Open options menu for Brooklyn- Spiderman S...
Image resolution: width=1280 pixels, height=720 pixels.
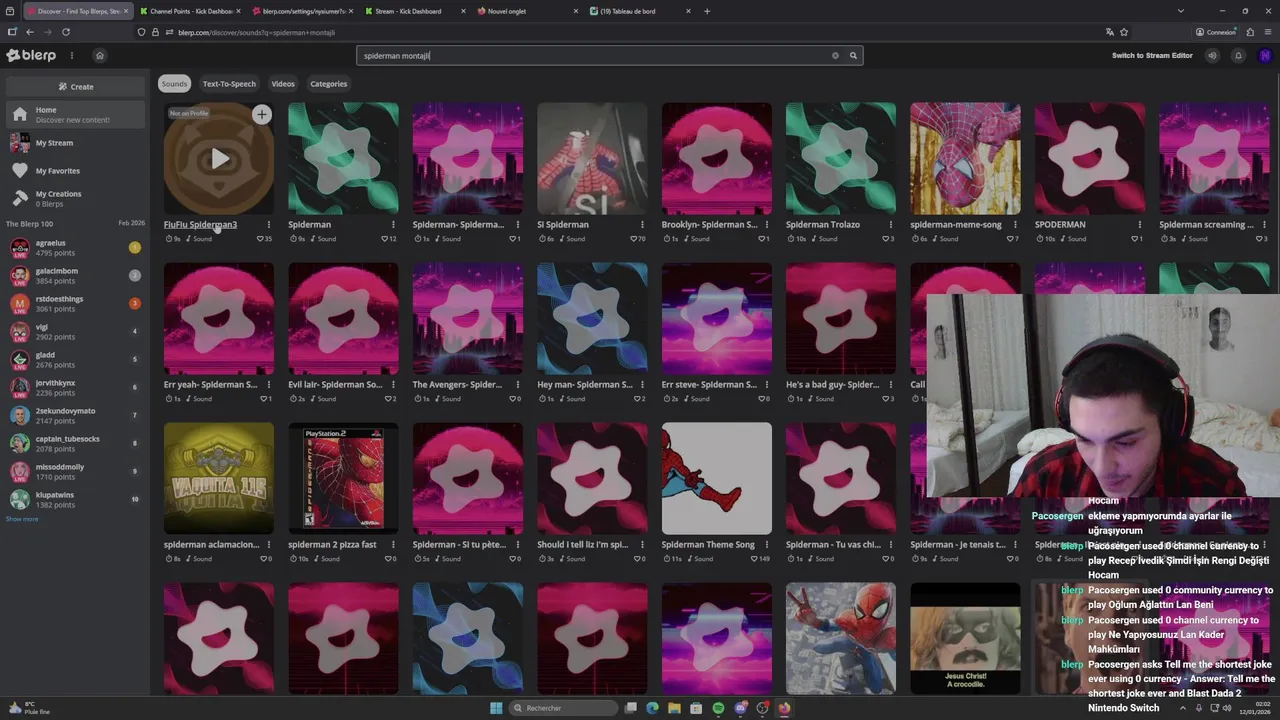(x=766, y=225)
